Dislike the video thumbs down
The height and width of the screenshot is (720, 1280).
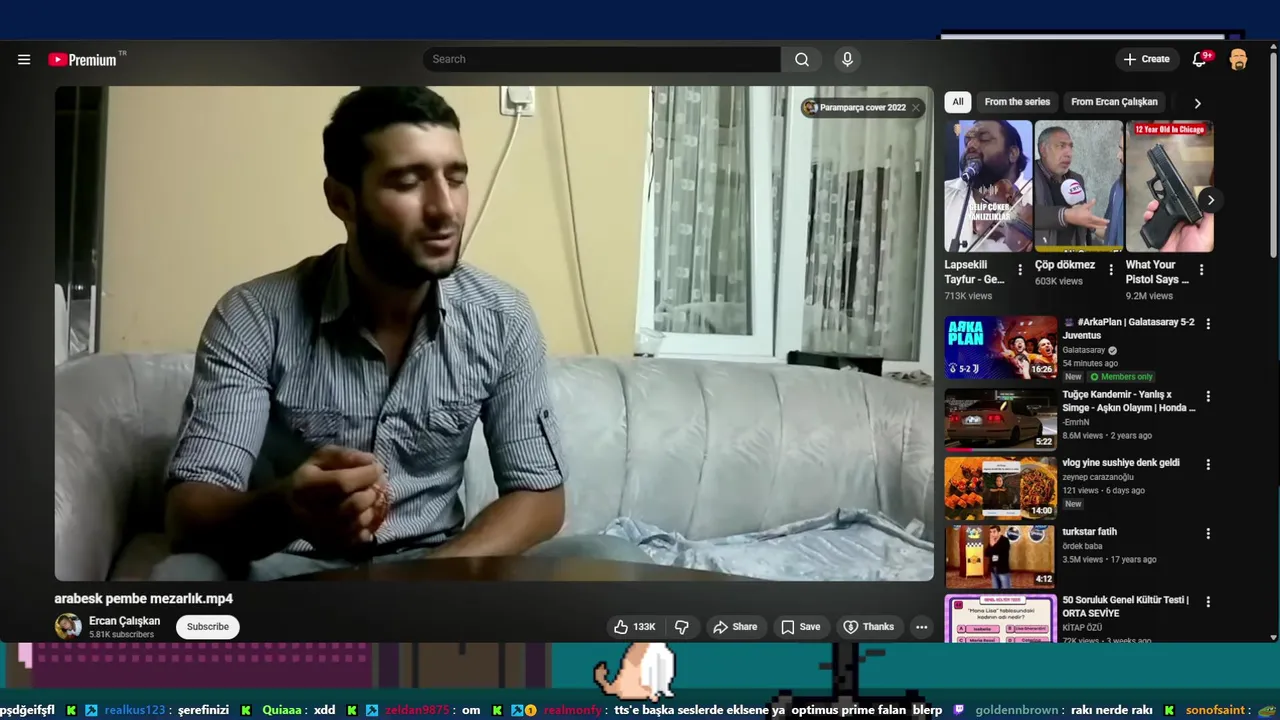pos(682,627)
